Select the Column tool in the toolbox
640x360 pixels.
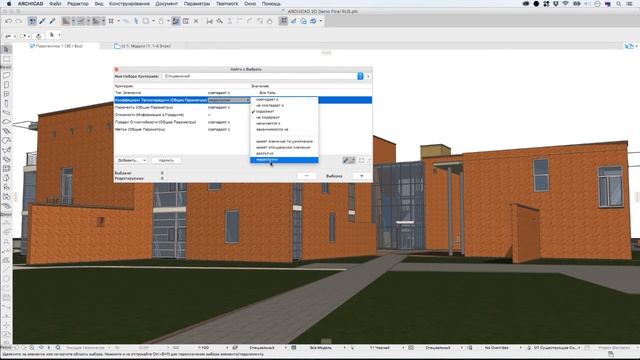tap(6, 103)
